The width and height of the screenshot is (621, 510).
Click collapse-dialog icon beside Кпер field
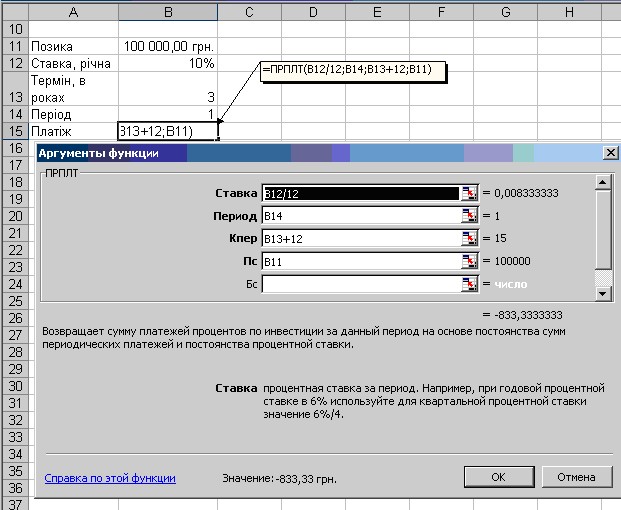pos(469,239)
